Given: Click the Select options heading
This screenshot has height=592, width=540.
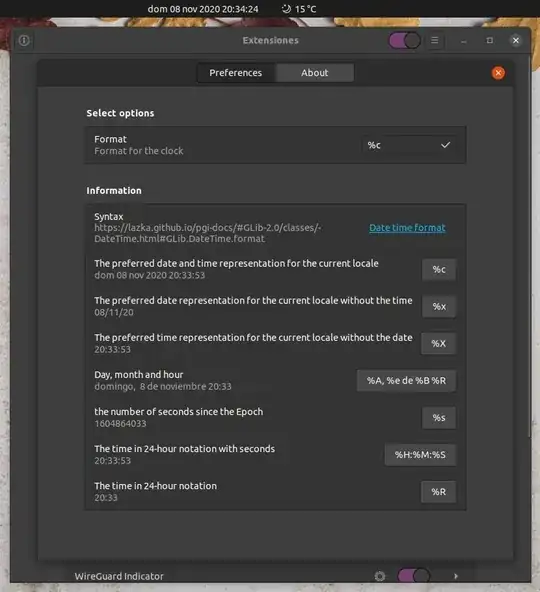Looking at the screenshot, I should pos(120,113).
